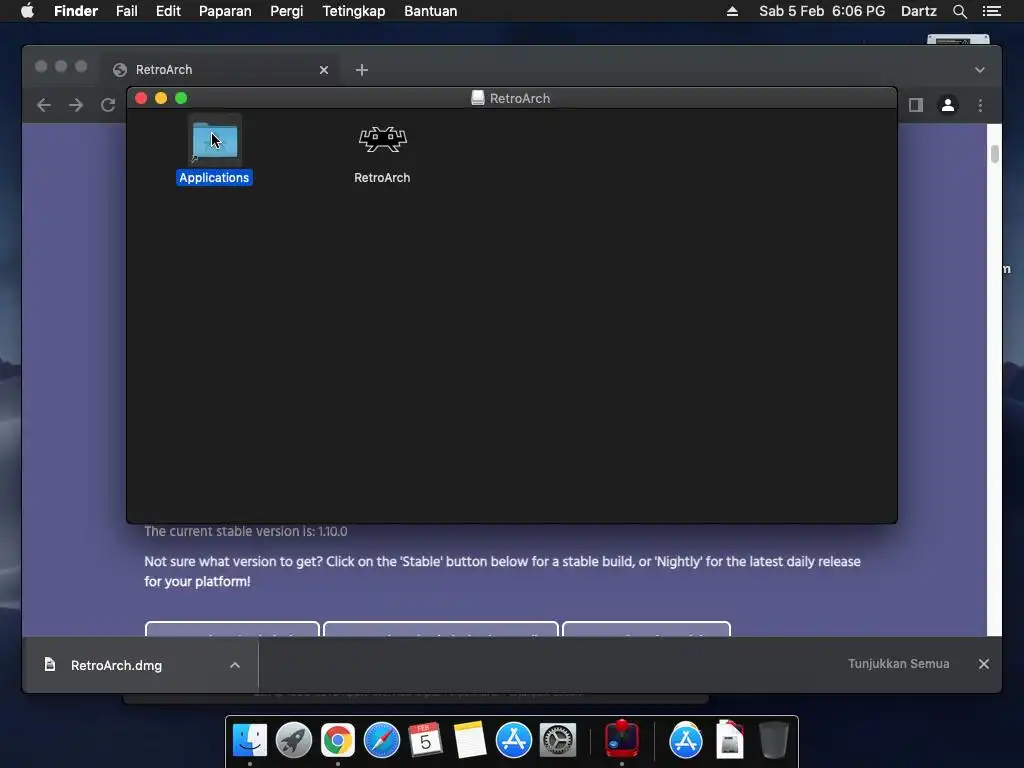1024x768 pixels.
Task: Open the Paparan menu
Action: point(225,11)
